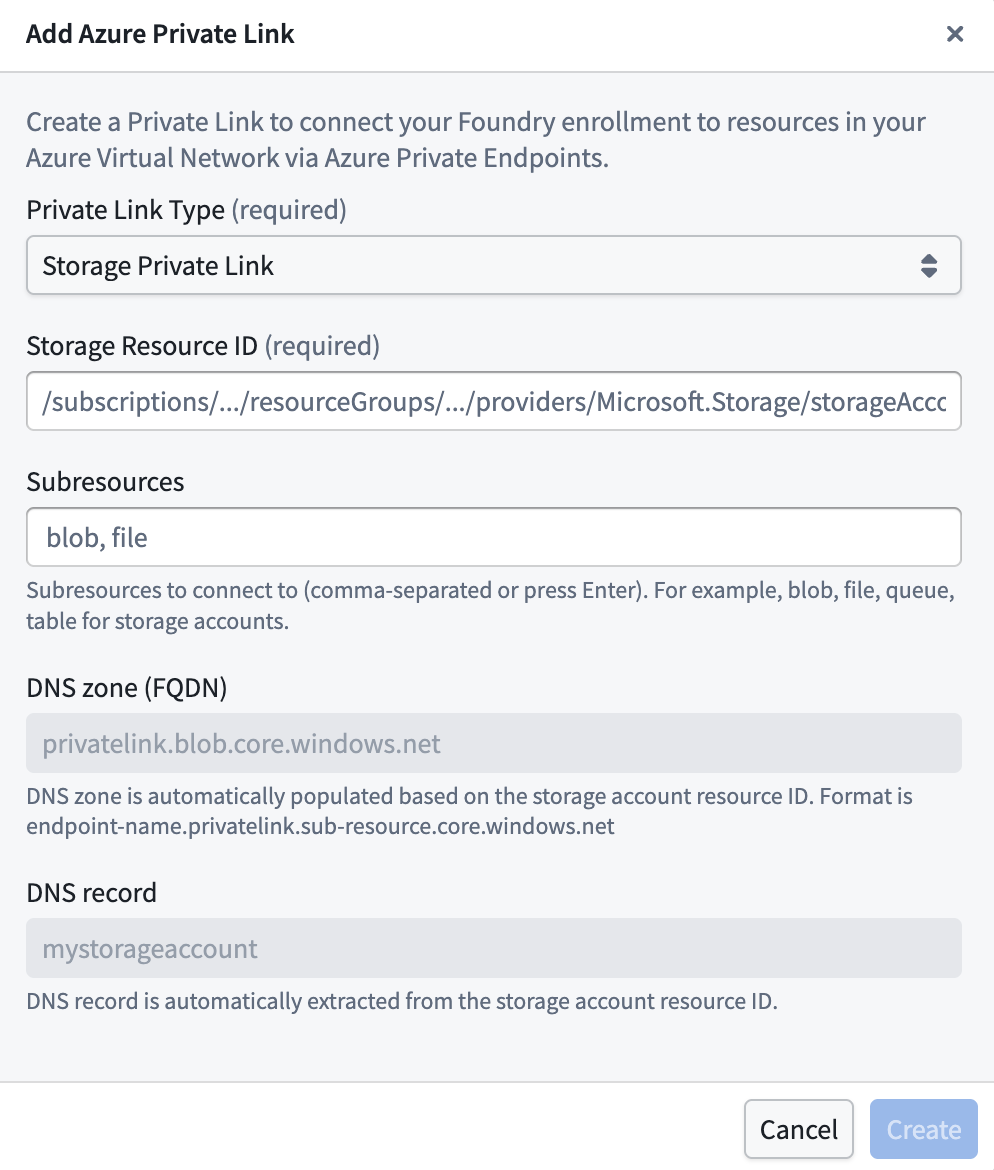994x1170 pixels.
Task: Click the Create button
Action: pyautogui.click(x=923, y=1128)
